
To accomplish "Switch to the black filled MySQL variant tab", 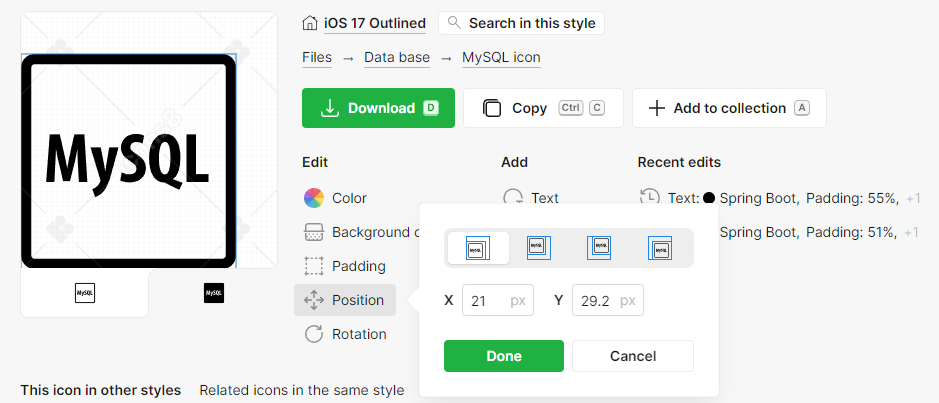I will [x=213, y=293].
